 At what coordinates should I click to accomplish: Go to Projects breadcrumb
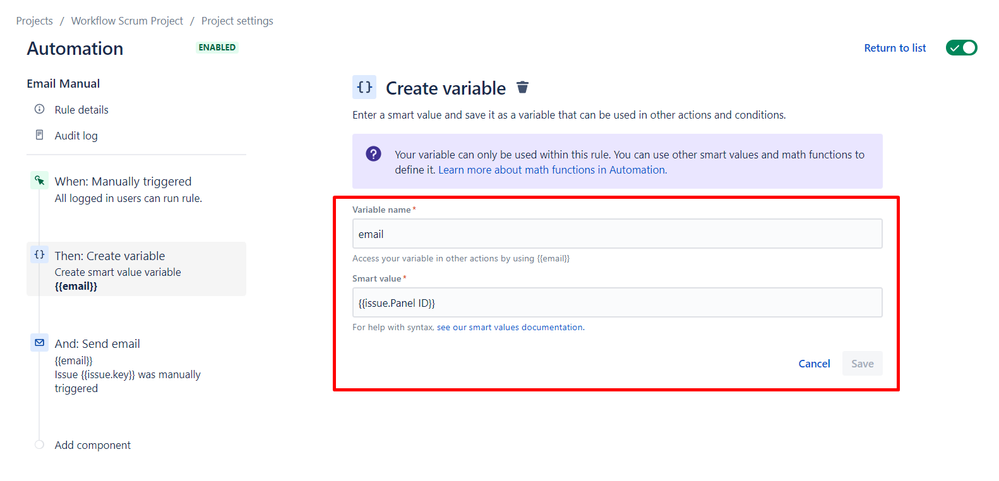(x=34, y=21)
